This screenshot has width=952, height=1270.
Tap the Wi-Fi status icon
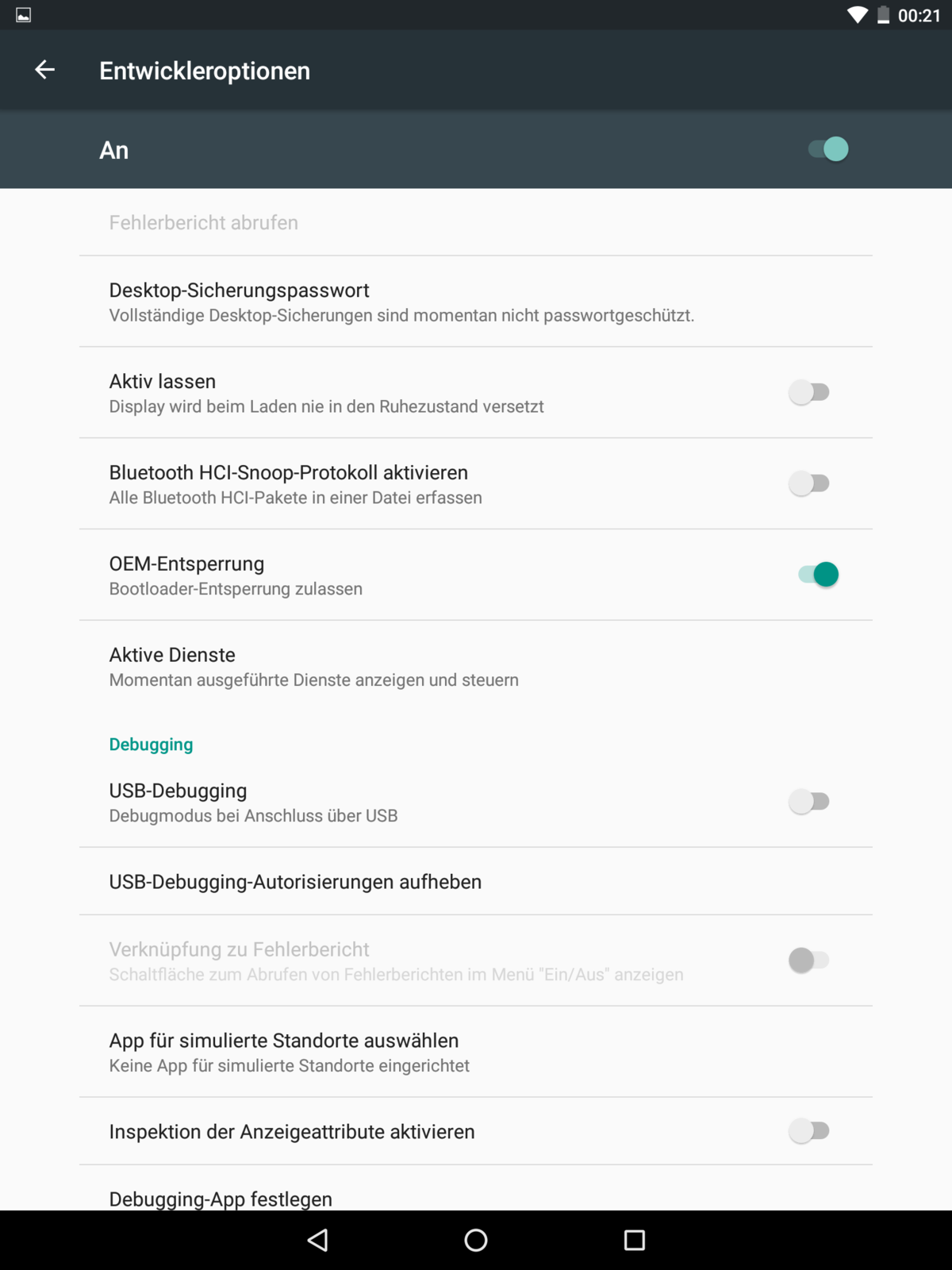pos(858,15)
